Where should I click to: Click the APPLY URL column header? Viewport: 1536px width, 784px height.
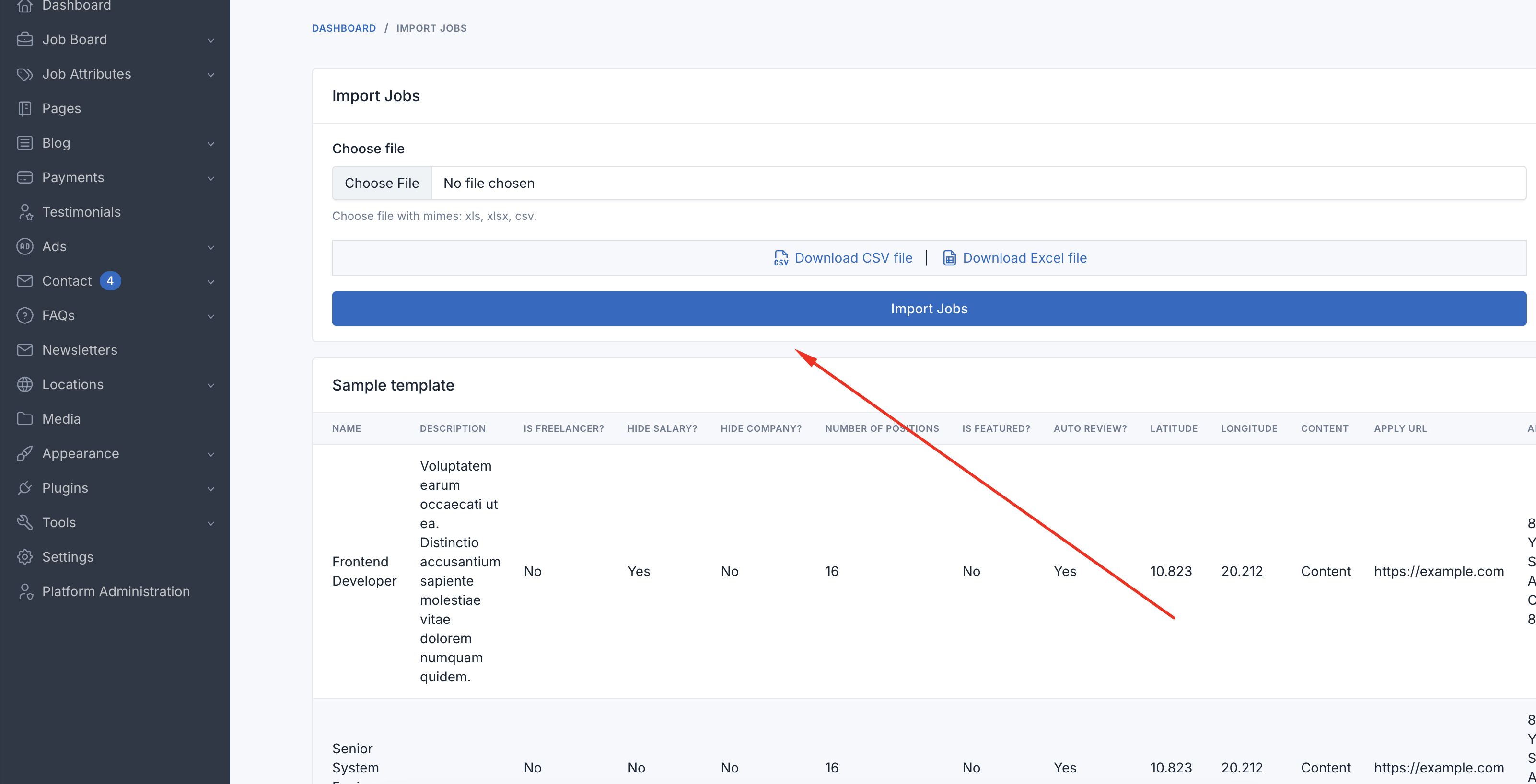1400,429
